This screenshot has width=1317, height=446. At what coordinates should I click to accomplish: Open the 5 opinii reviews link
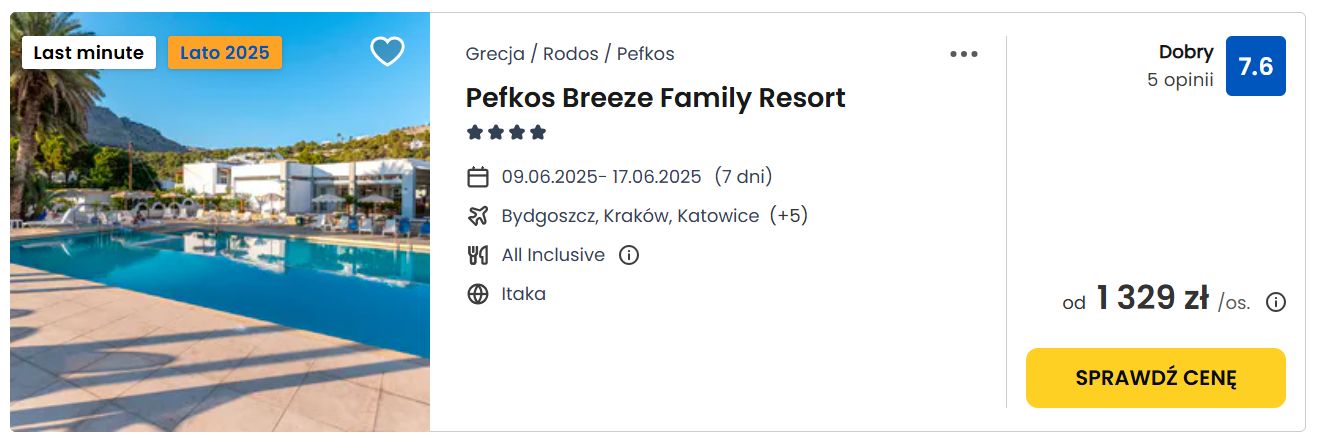tap(1181, 80)
